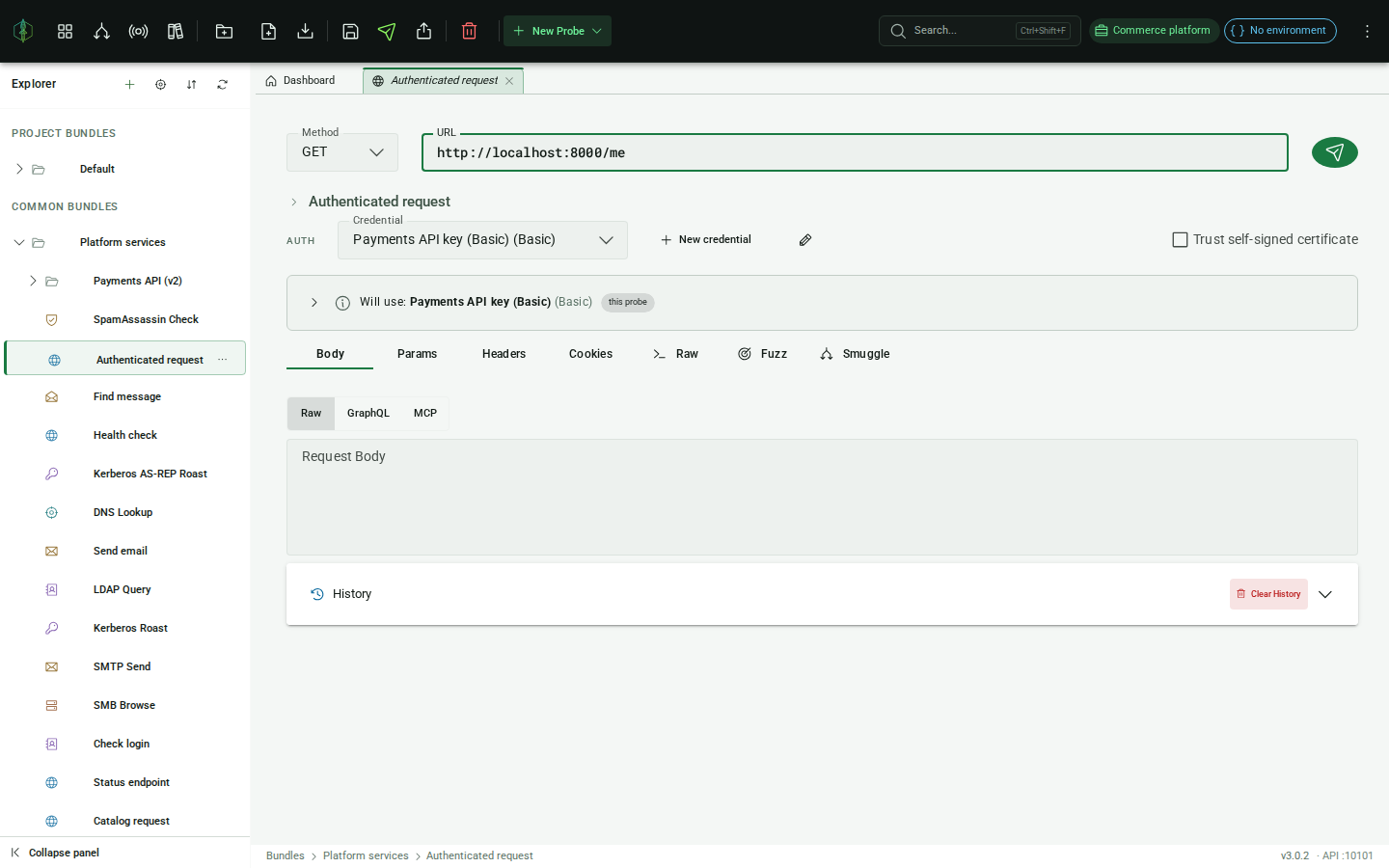This screenshot has height=868, width=1389.
Task: Open the Method GET dropdown
Action: tap(342, 152)
